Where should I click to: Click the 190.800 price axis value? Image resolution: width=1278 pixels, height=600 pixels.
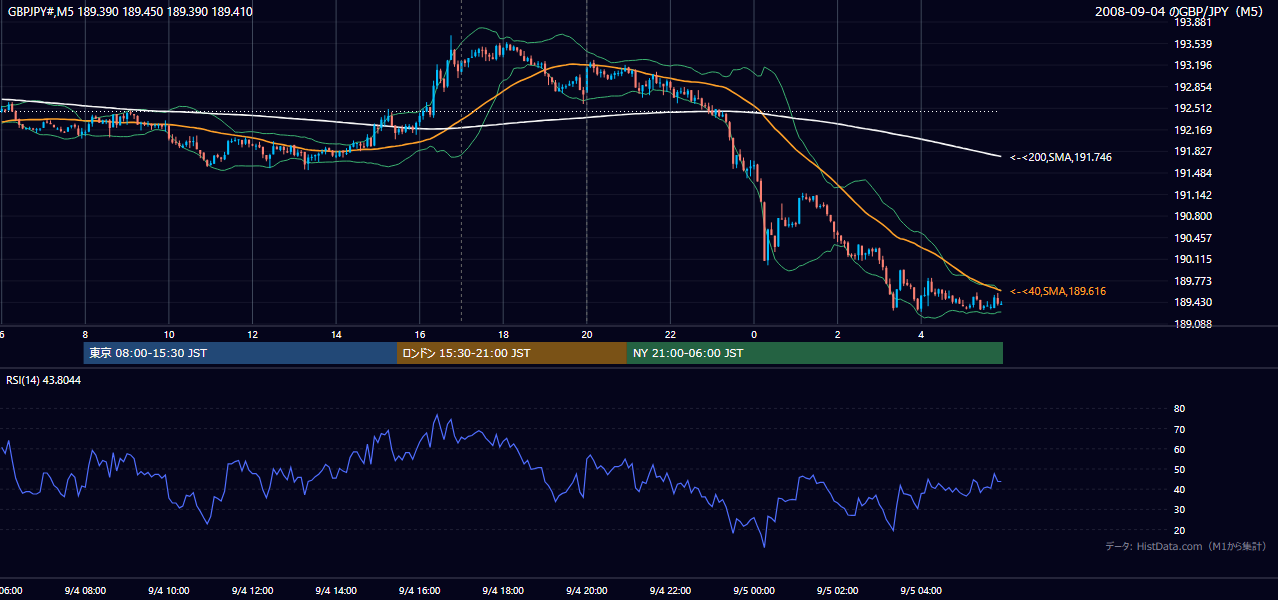click(x=1193, y=216)
